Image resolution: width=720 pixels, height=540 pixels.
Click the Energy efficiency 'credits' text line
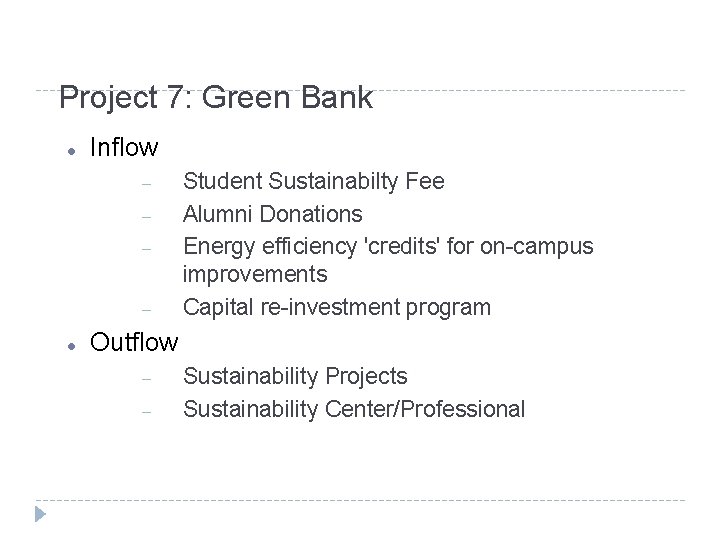(388, 245)
